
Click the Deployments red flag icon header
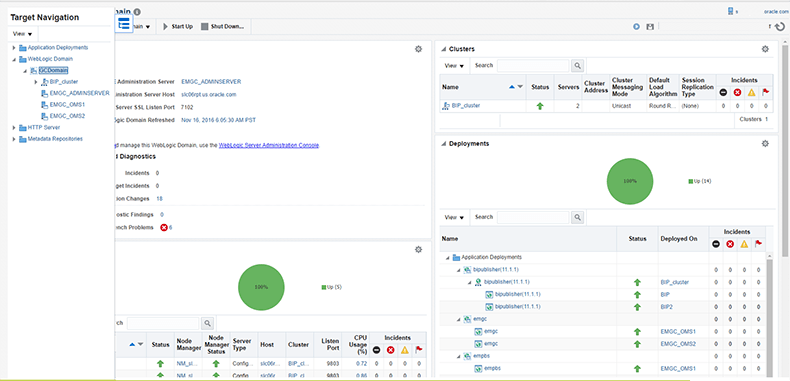758,244
